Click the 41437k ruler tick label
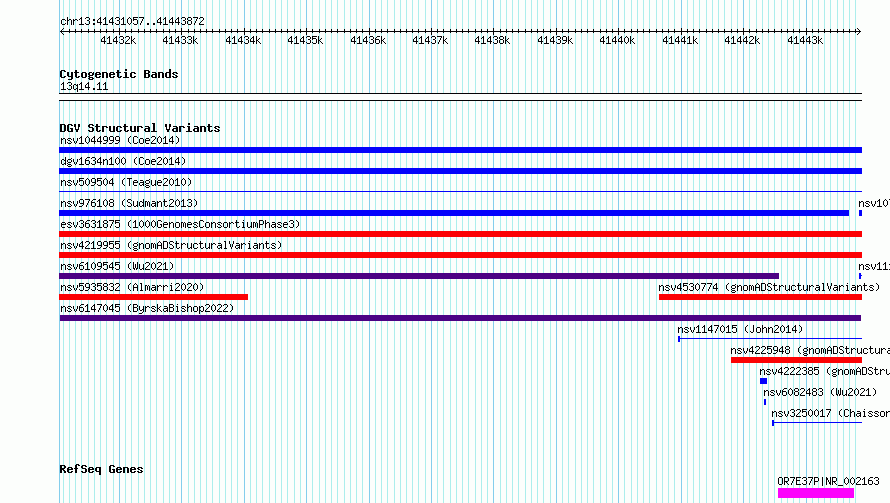Image resolution: width=890 pixels, height=503 pixels. [x=430, y=41]
